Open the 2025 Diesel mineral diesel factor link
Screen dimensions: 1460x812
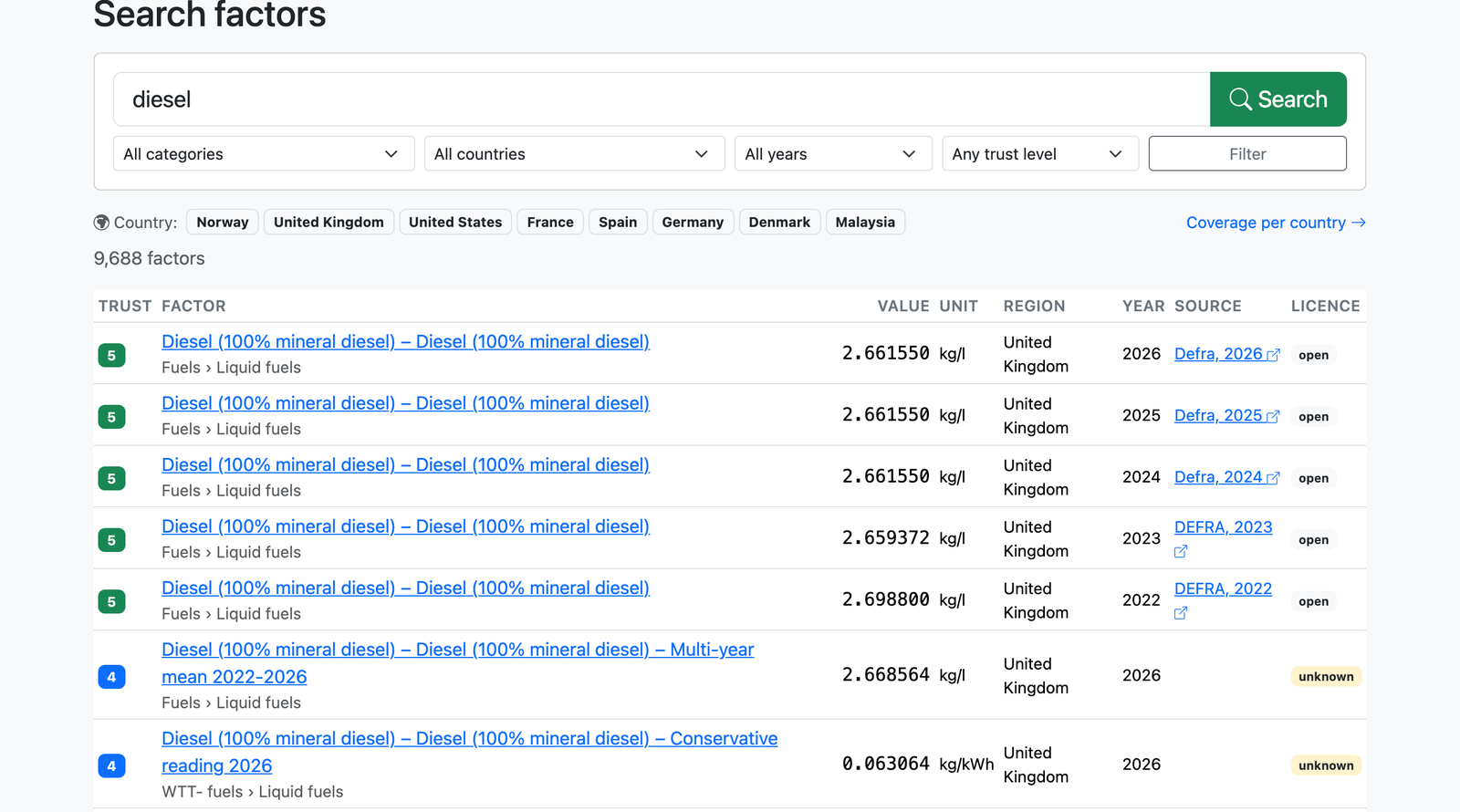[x=405, y=403]
